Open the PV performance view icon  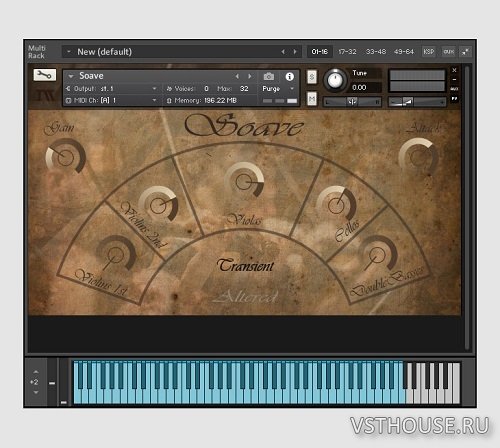454,99
